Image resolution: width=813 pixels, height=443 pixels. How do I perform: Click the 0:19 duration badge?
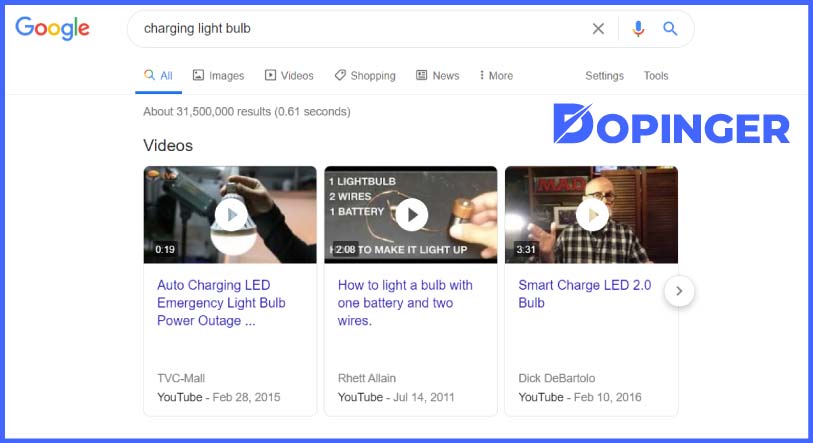click(165, 250)
